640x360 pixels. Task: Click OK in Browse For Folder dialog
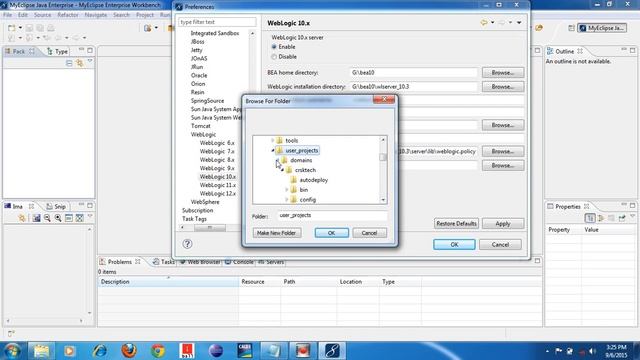coord(331,233)
